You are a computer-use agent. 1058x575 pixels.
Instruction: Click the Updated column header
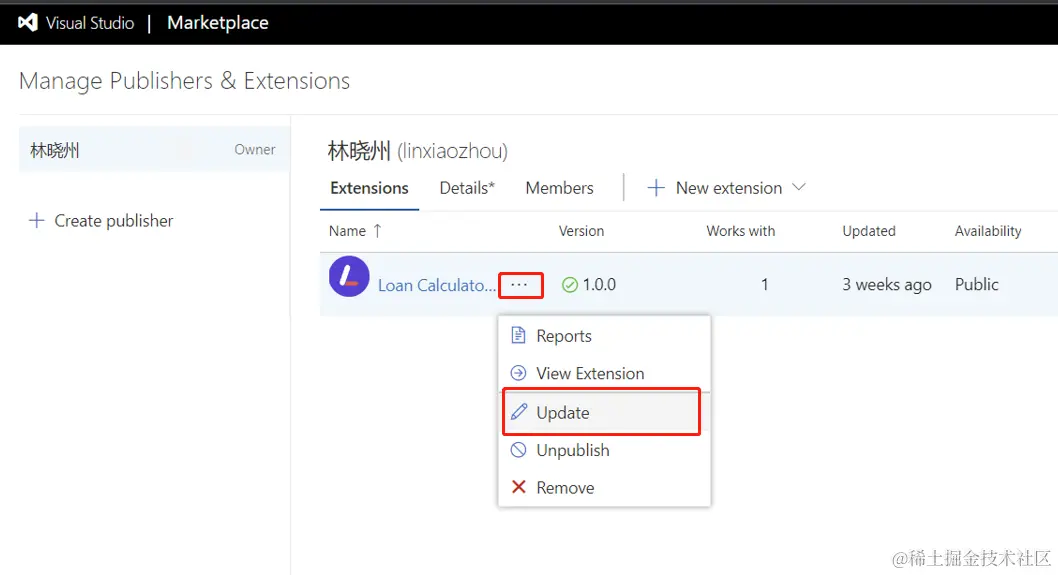868,231
